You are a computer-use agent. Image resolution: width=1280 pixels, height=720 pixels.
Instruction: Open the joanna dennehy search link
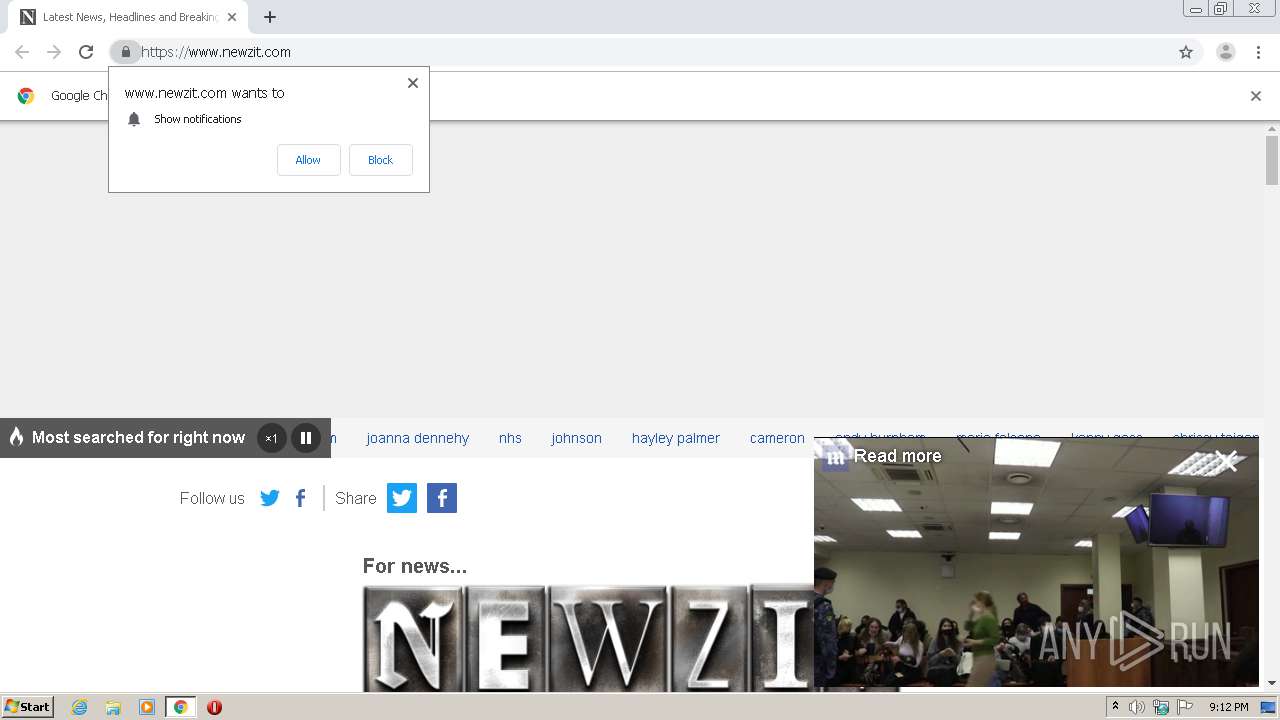417,438
